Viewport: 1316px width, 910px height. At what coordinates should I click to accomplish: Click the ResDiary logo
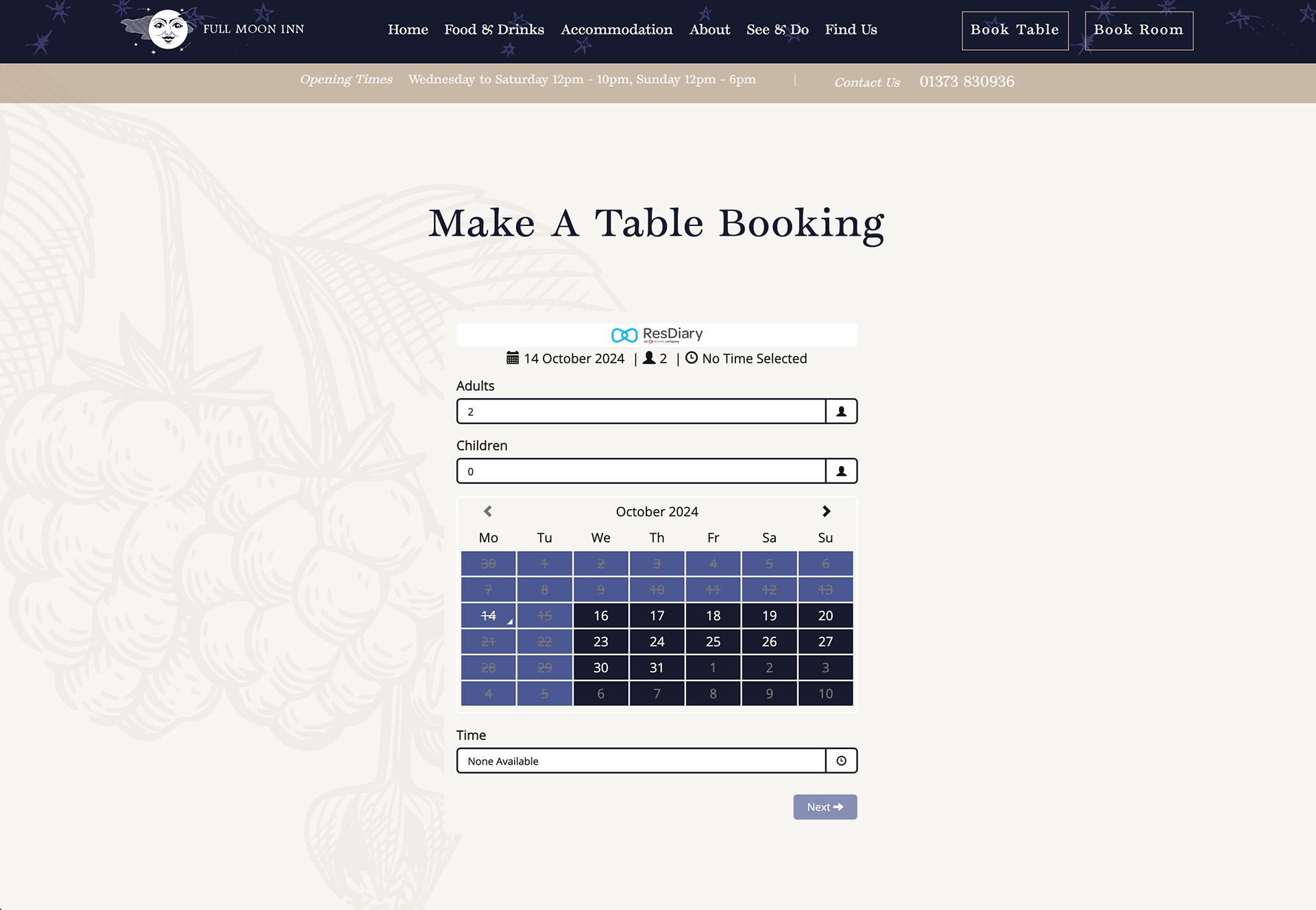(x=657, y=334)
